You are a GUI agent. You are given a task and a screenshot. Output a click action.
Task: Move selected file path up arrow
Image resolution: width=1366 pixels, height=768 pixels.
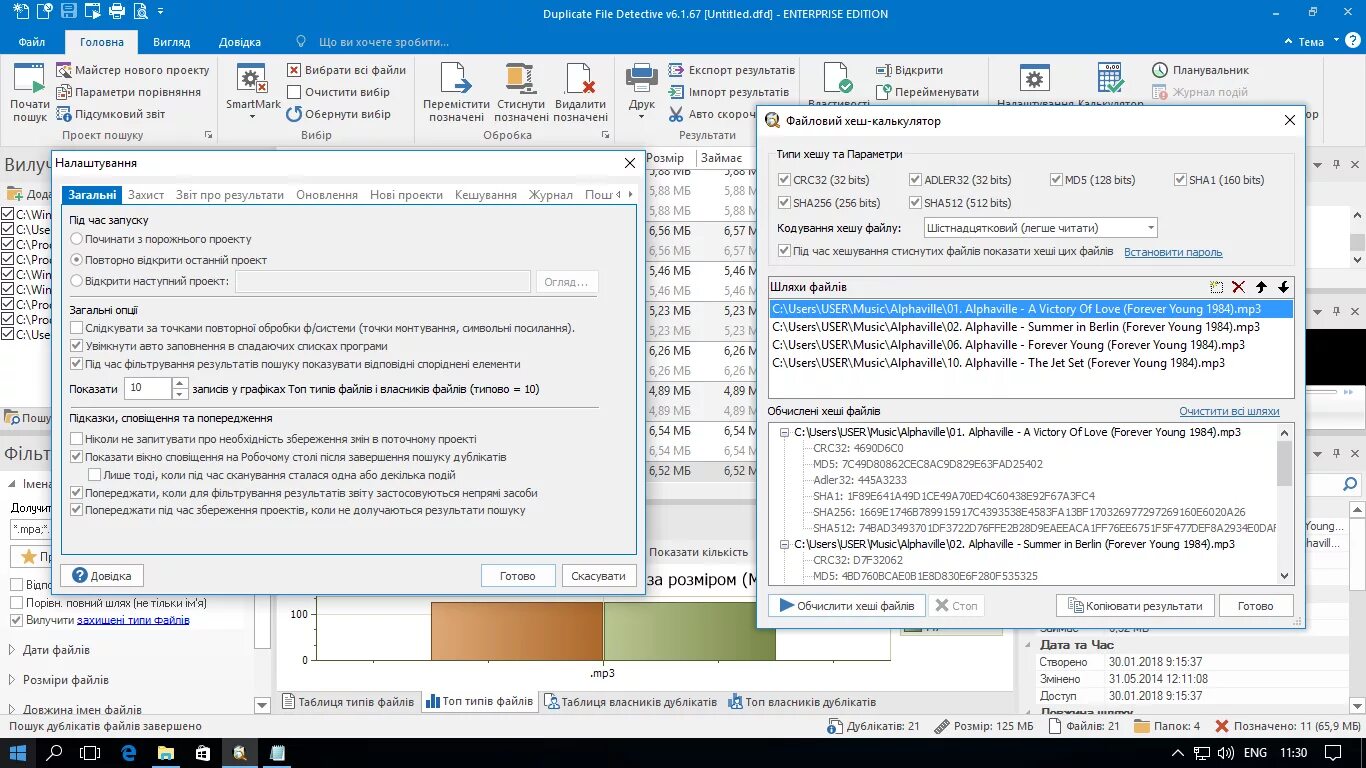[x=1261, y=287]
